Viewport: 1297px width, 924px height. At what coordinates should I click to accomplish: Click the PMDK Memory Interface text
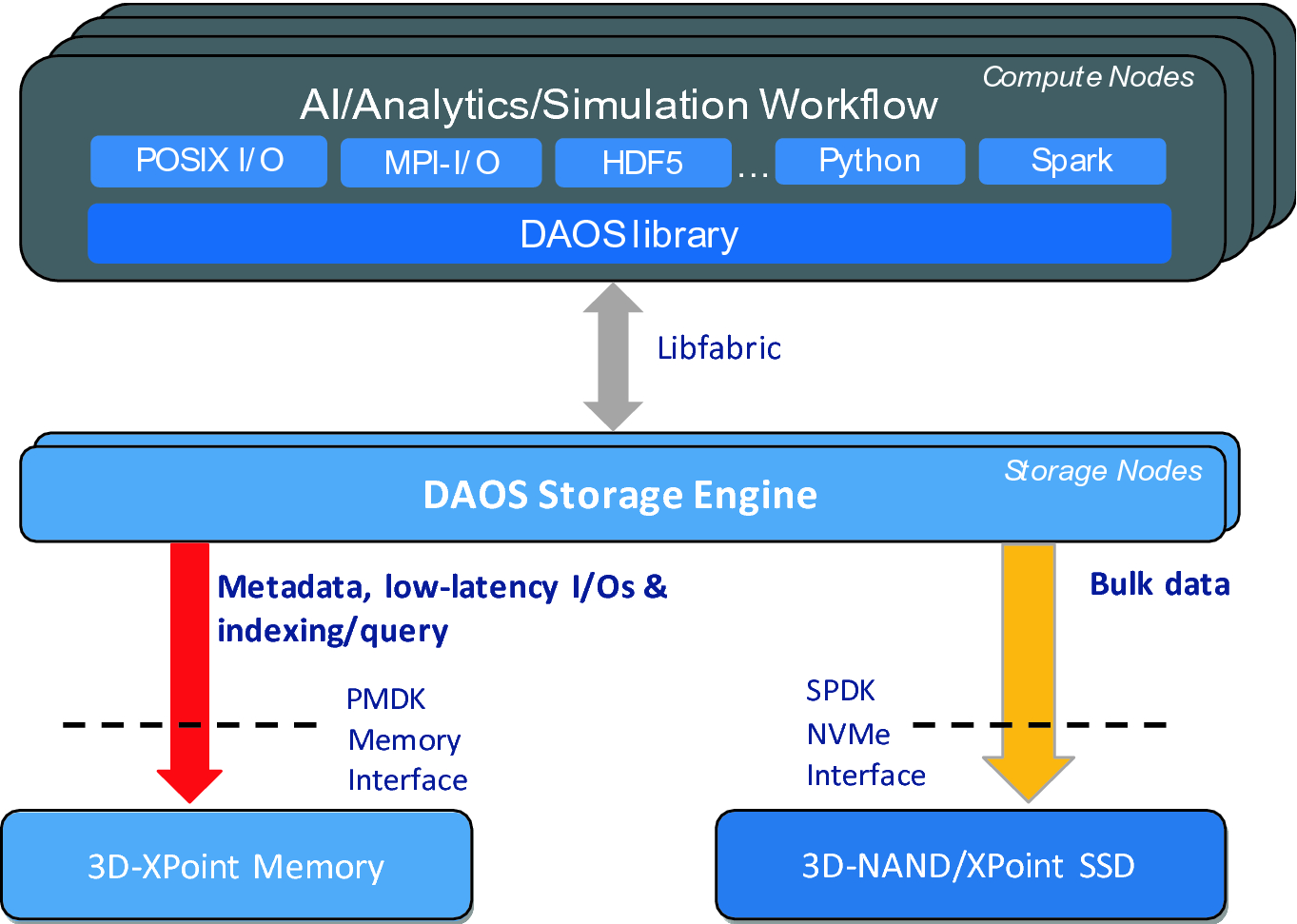click(407, 739)
